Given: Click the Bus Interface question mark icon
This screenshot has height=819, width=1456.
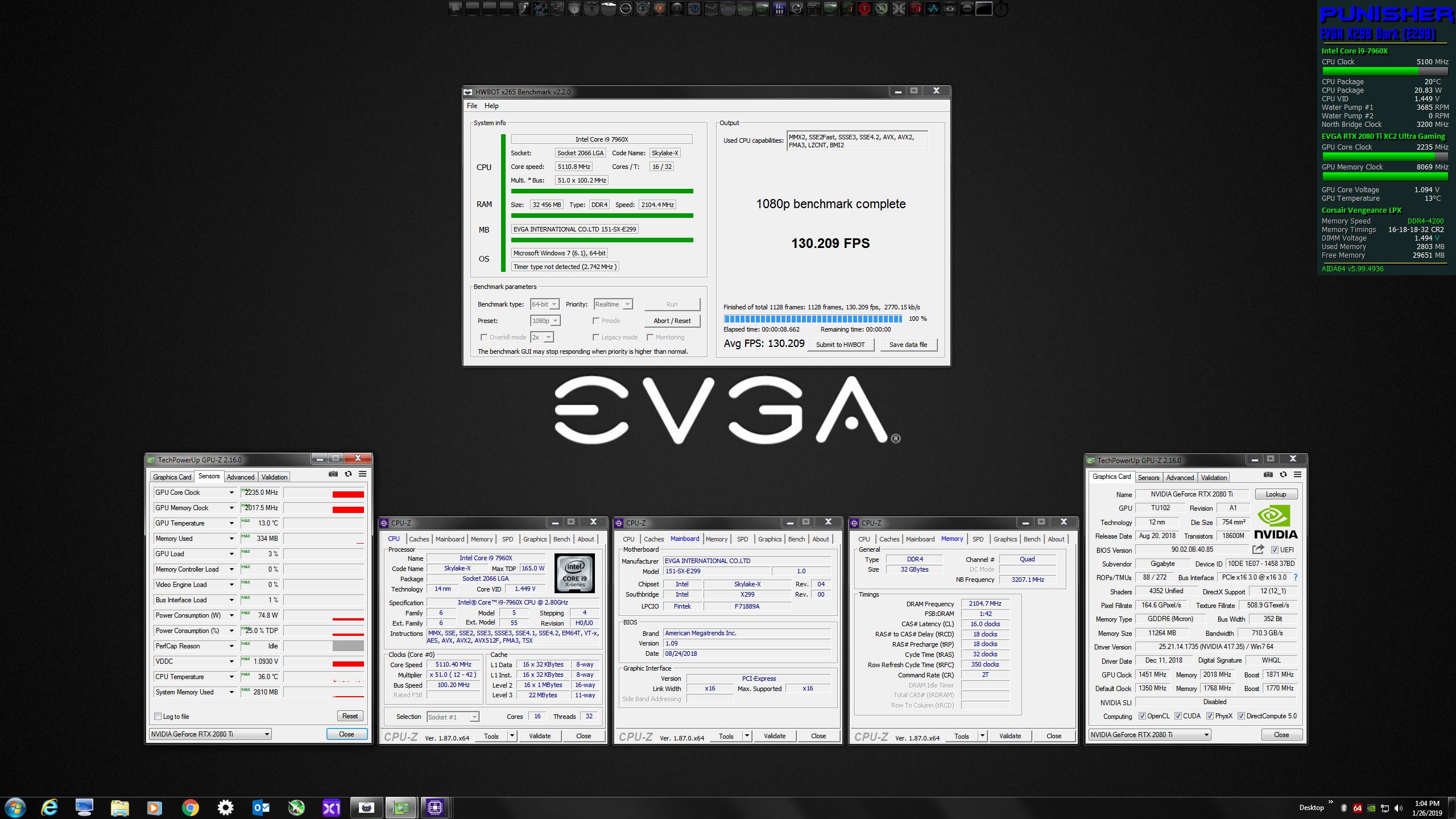Looking at the screenshot, I should coord(1296,577).
